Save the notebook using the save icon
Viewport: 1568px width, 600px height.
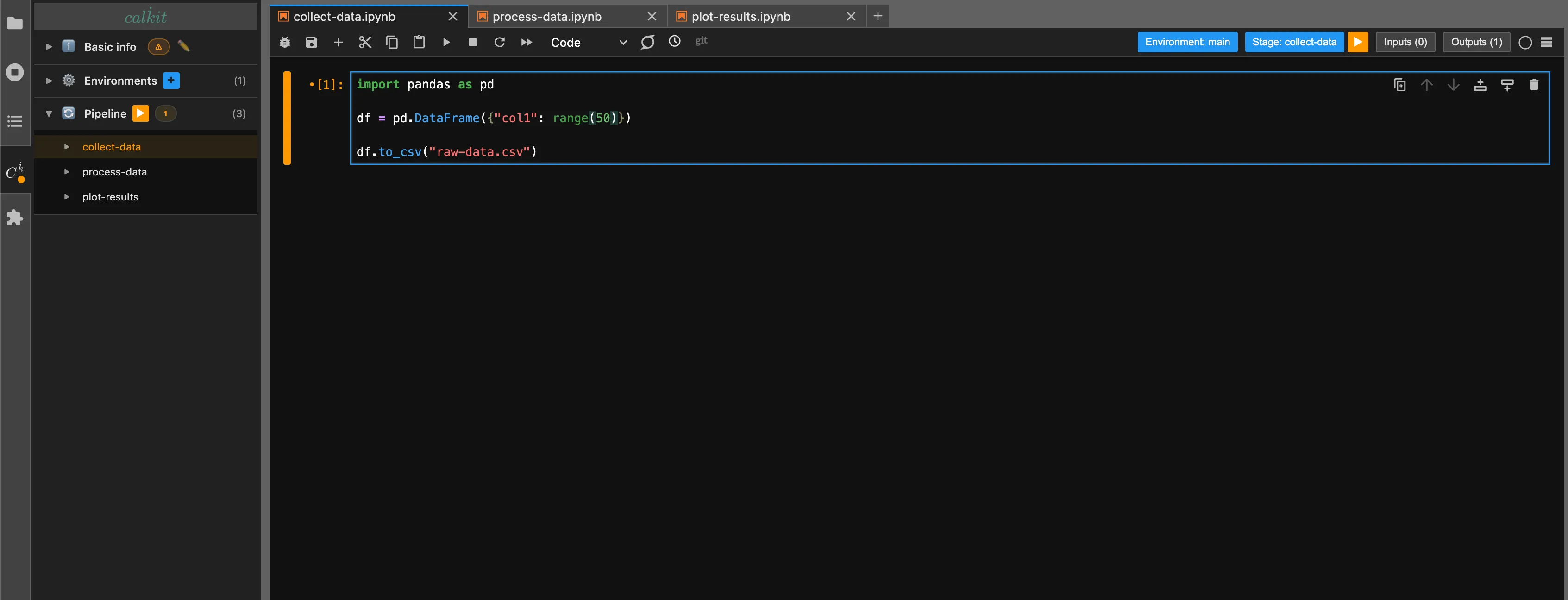[x=311, y=42]
